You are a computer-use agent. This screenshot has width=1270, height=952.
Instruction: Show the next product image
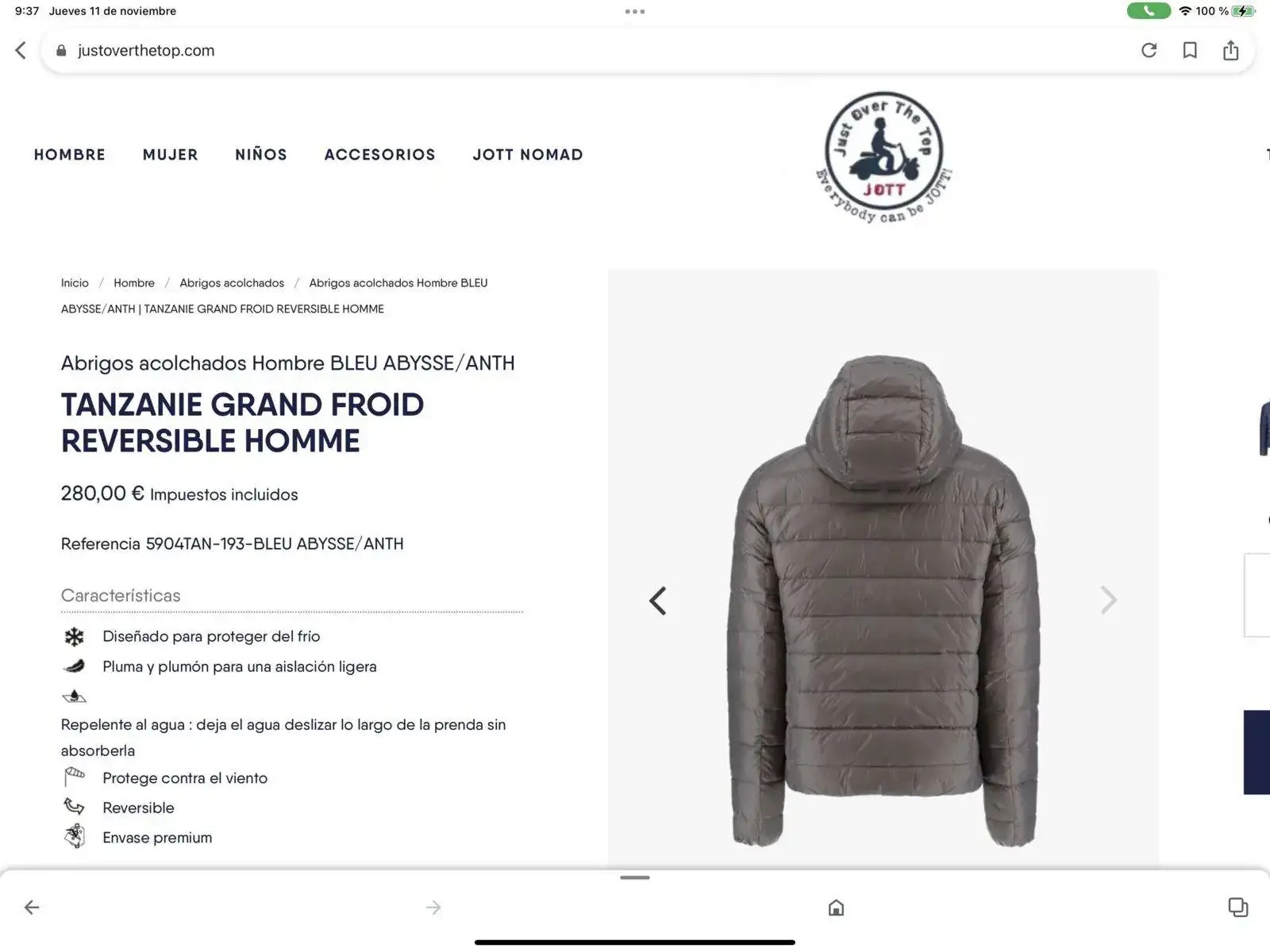click(x=1109, y=601)
